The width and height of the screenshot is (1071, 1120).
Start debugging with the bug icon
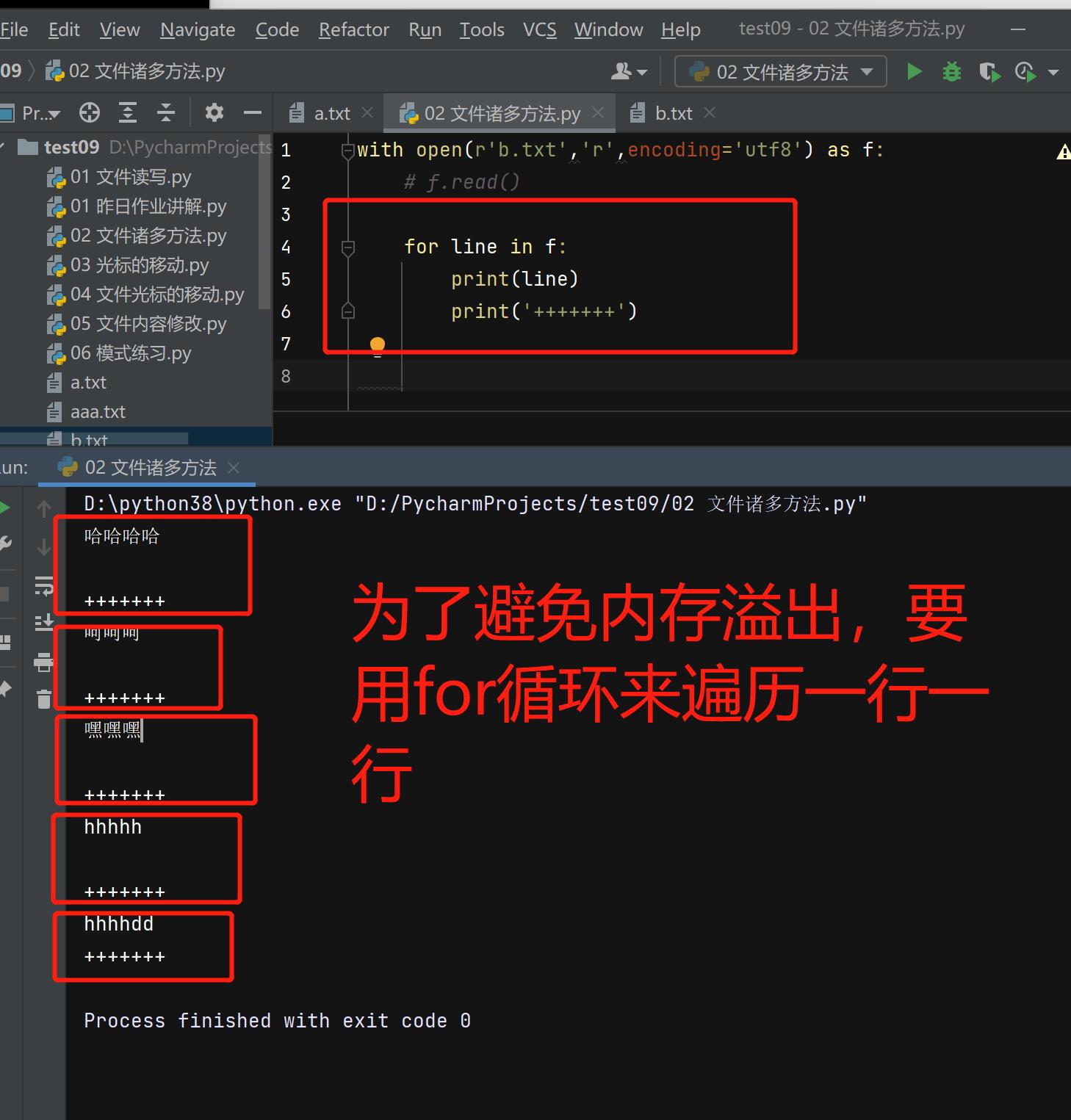(952, 72)
